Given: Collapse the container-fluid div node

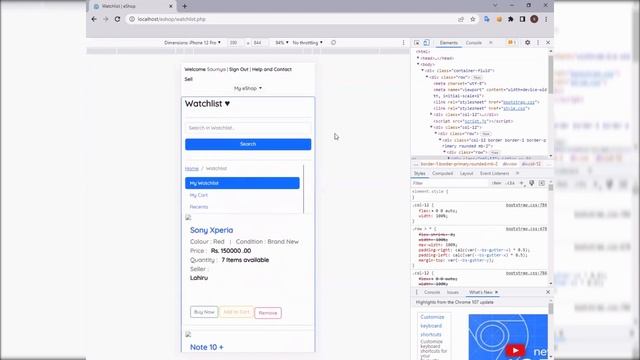Looking at the screenshot, I should tap(422, 71).
